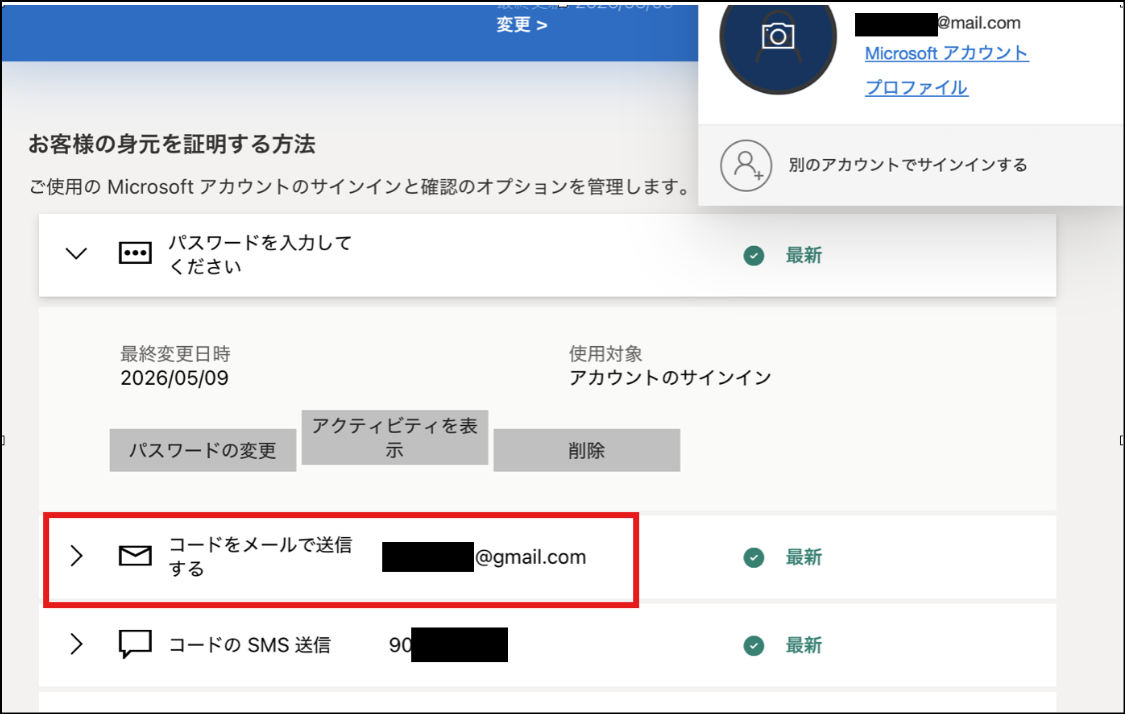Viewport: 1125px width, 714px height.
Task: Click the @gmail.com address text
Action: [x=530, y=558]
